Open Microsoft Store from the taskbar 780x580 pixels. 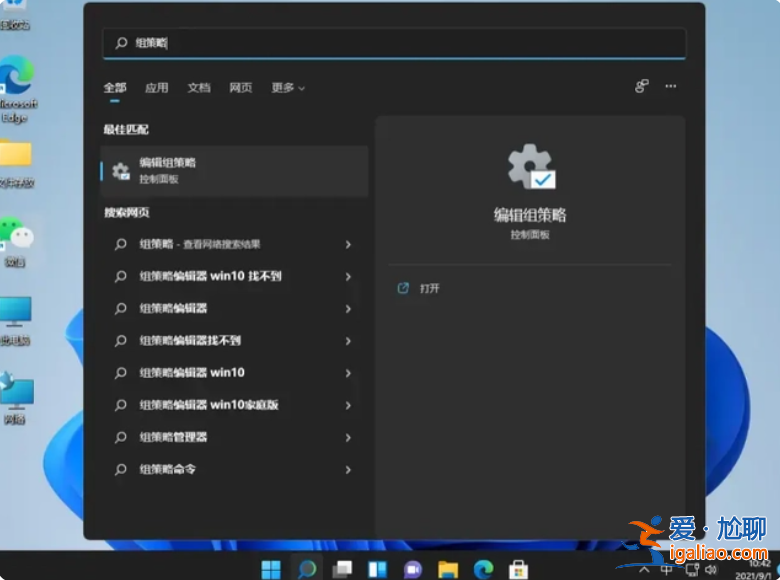(518, 569)
